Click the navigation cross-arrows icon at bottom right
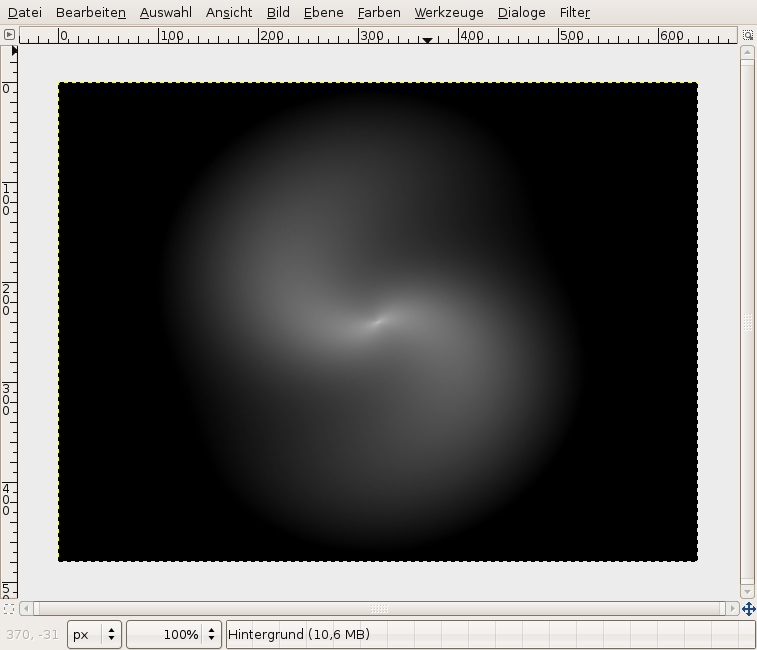757x650 pixels. [x=747, y=608]
